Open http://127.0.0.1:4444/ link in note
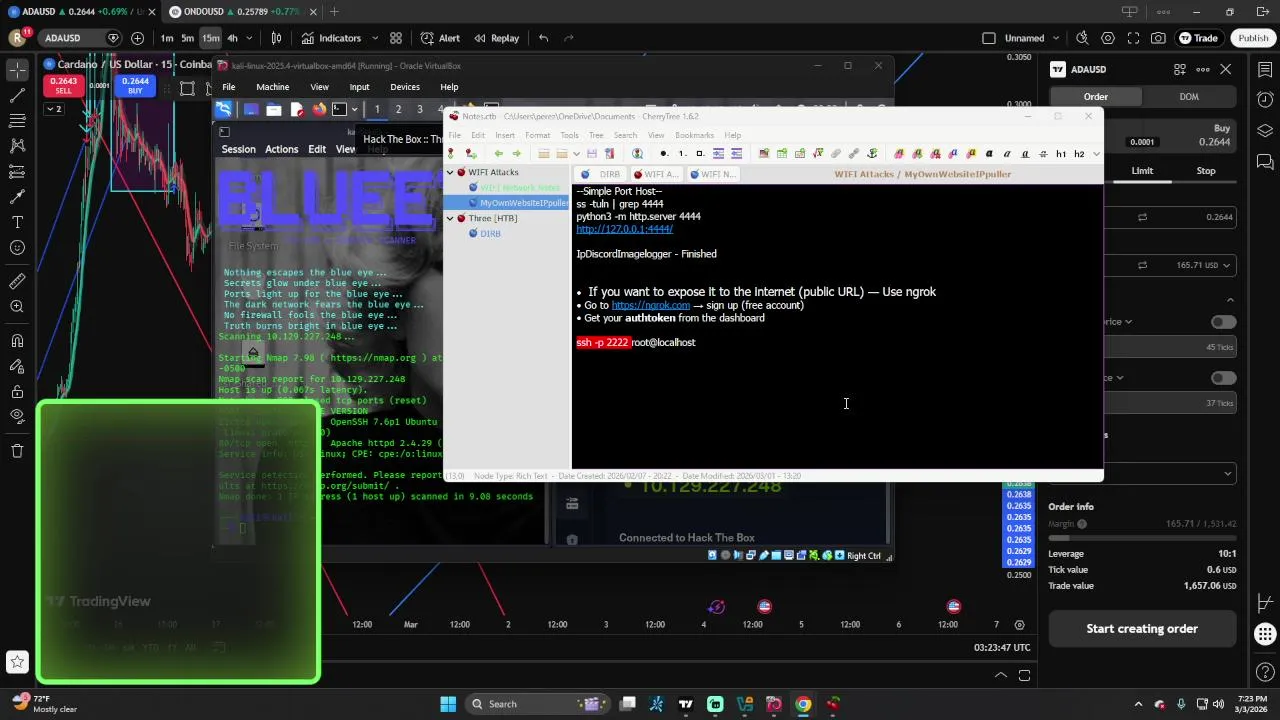Image resolution: width=1280 pixels, height=720 pixels. point(624,229)
